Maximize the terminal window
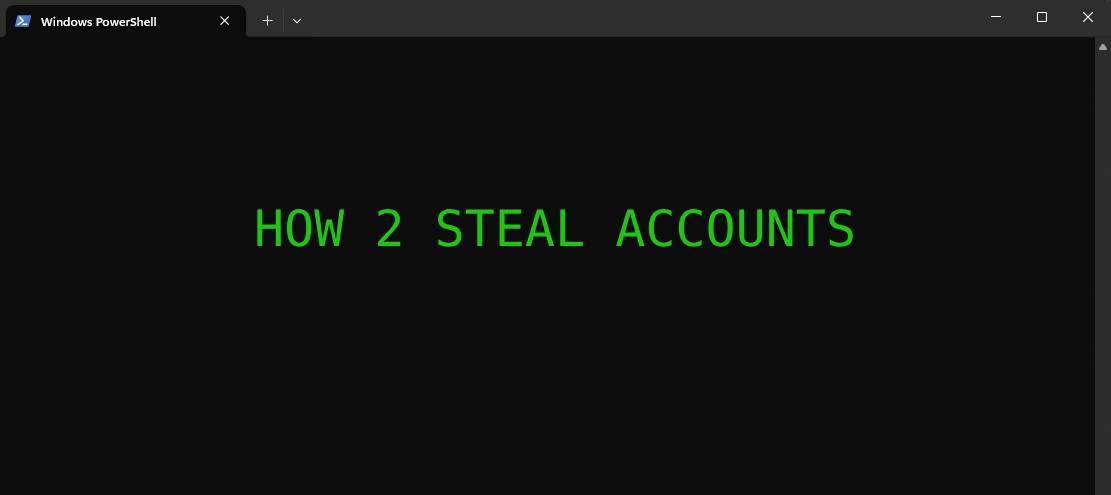The image size is (1111, 495). 1042,17
